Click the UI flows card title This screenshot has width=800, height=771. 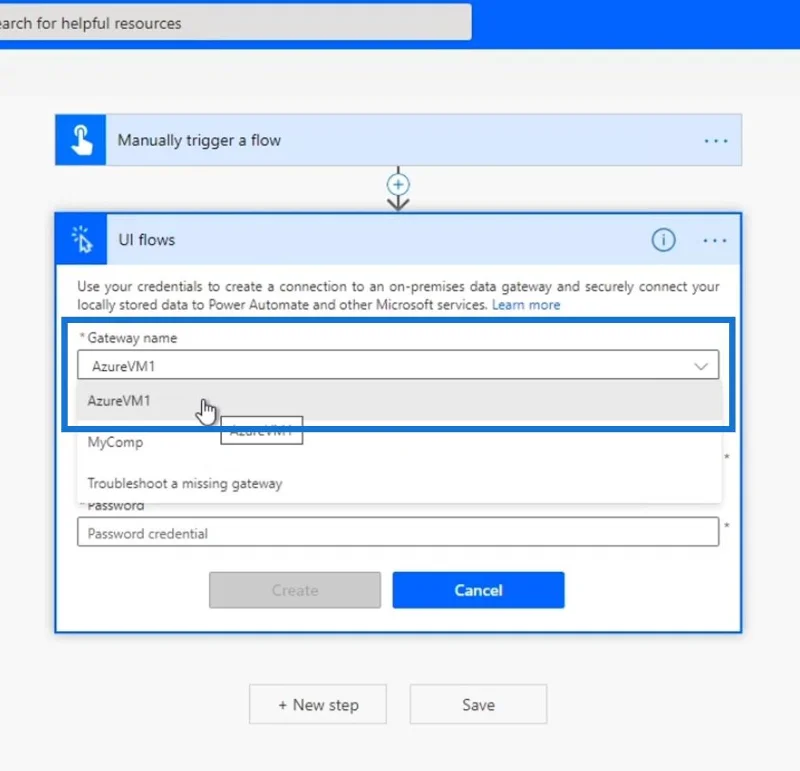146,240
